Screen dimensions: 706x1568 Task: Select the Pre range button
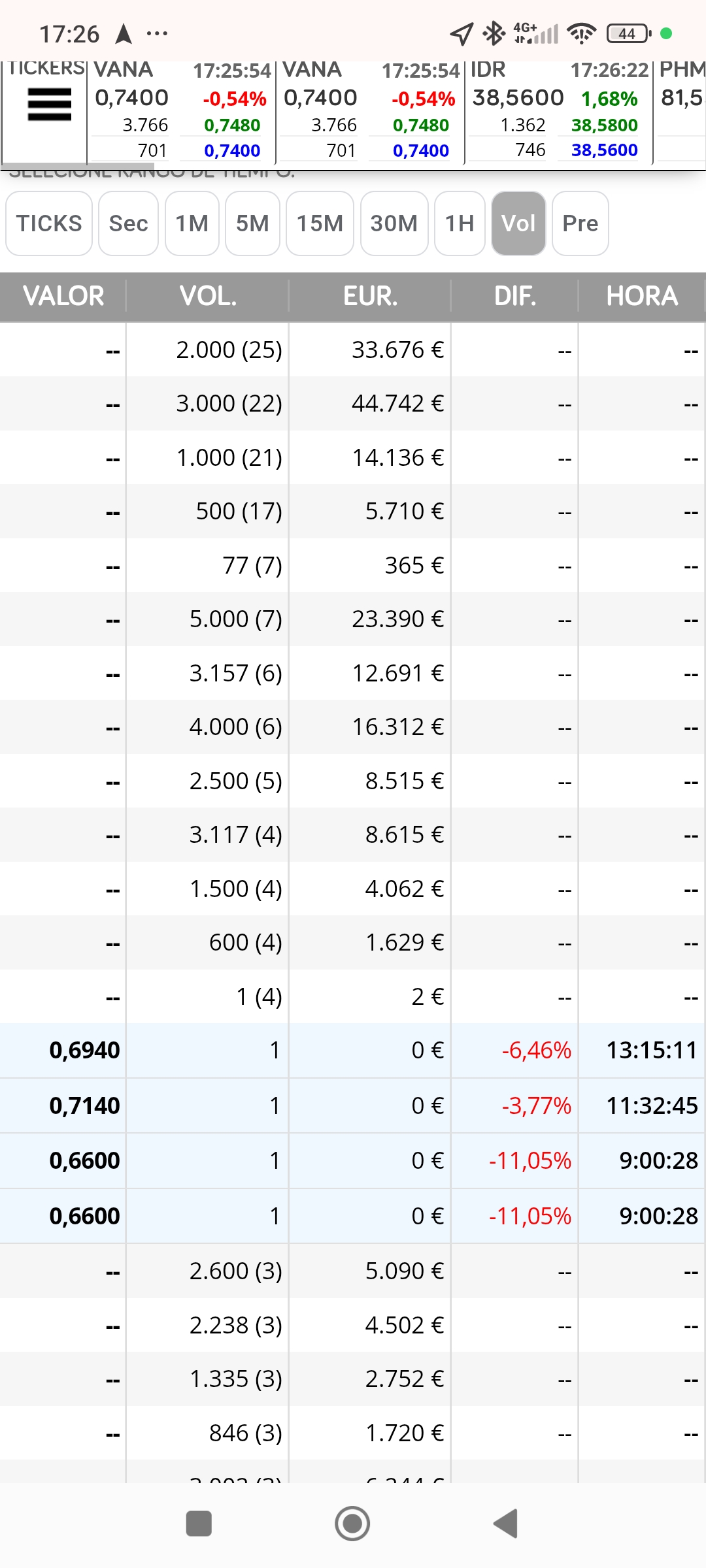point(580,223)
